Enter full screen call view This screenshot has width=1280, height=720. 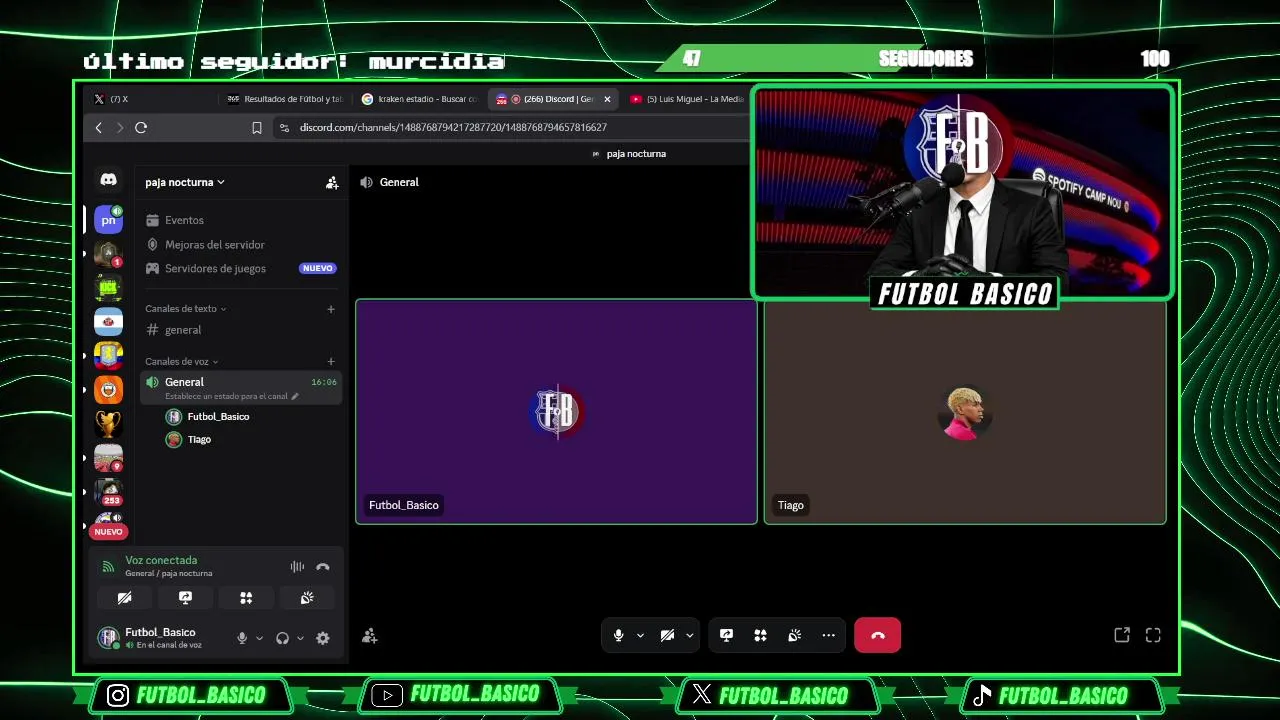tap(1153, 636)
